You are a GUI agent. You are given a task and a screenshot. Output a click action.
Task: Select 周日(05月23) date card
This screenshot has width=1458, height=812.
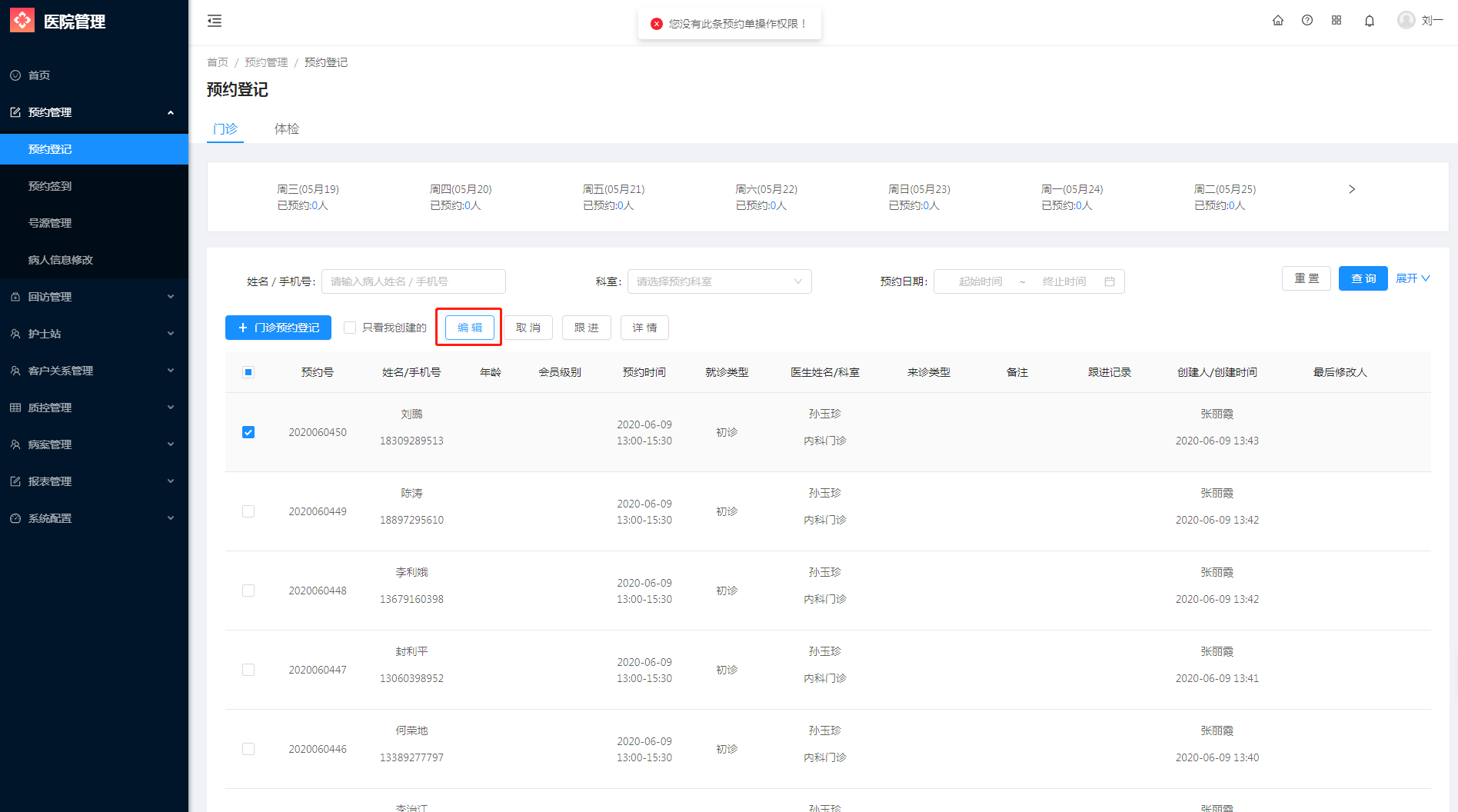tap(919, 197)
